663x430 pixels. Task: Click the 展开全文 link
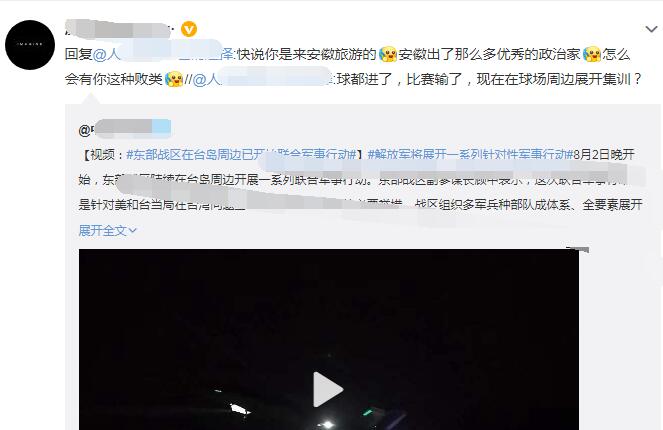click(103, 230)
